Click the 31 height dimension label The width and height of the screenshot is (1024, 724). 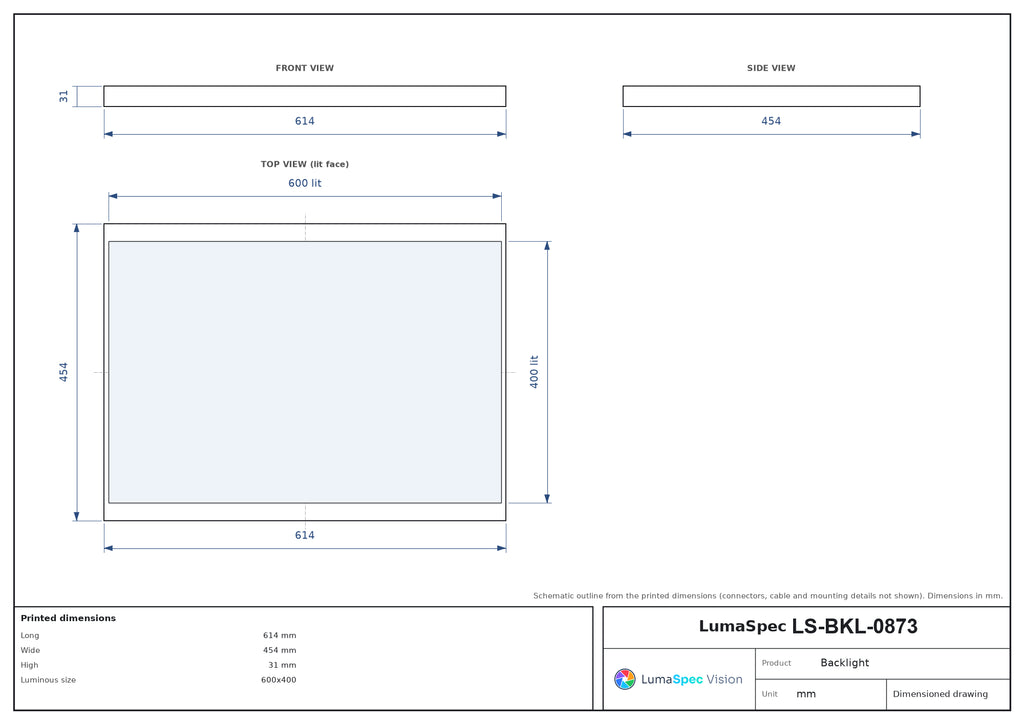point(63,96)
